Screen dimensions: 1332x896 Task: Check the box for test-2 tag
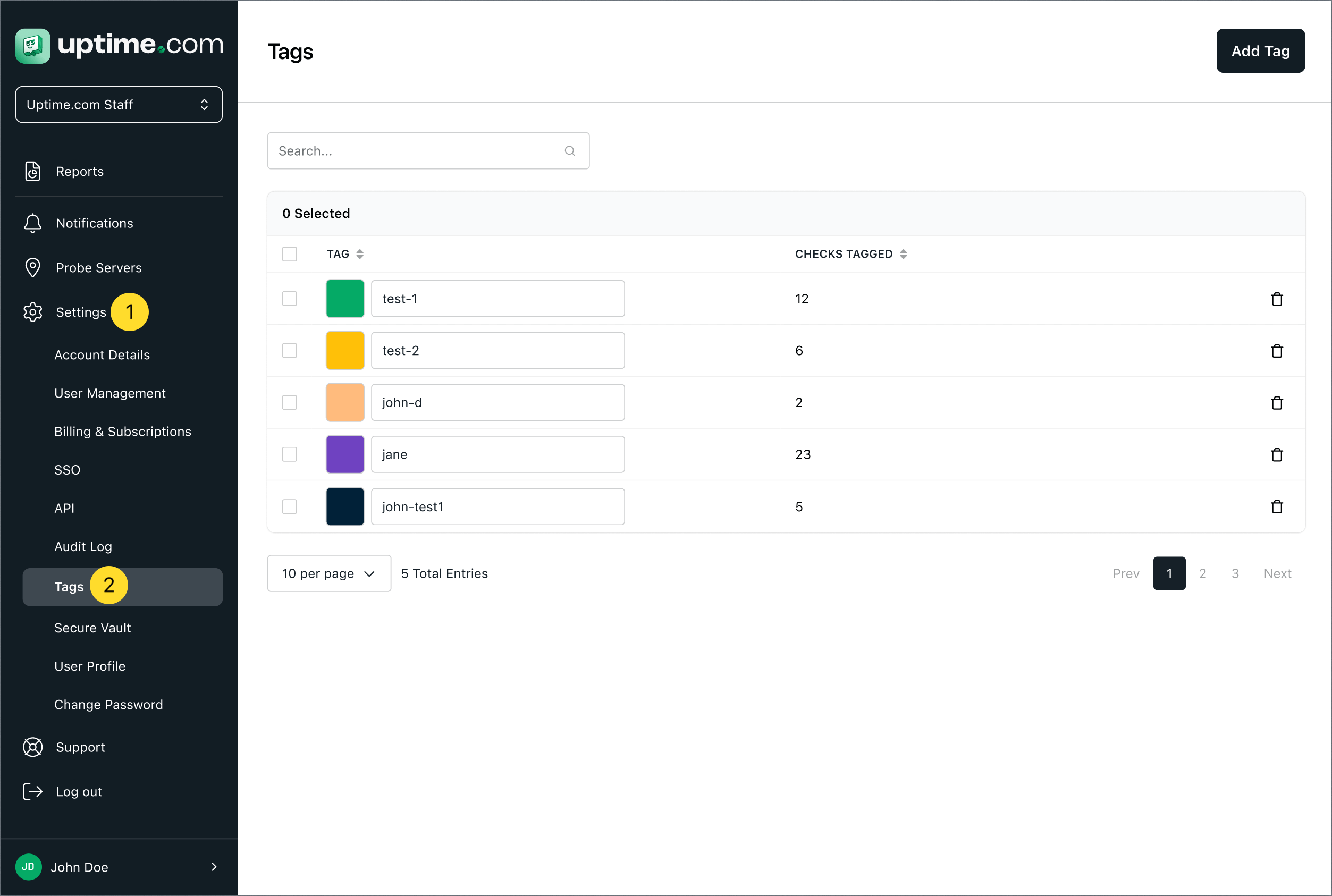tap(290, 350)
